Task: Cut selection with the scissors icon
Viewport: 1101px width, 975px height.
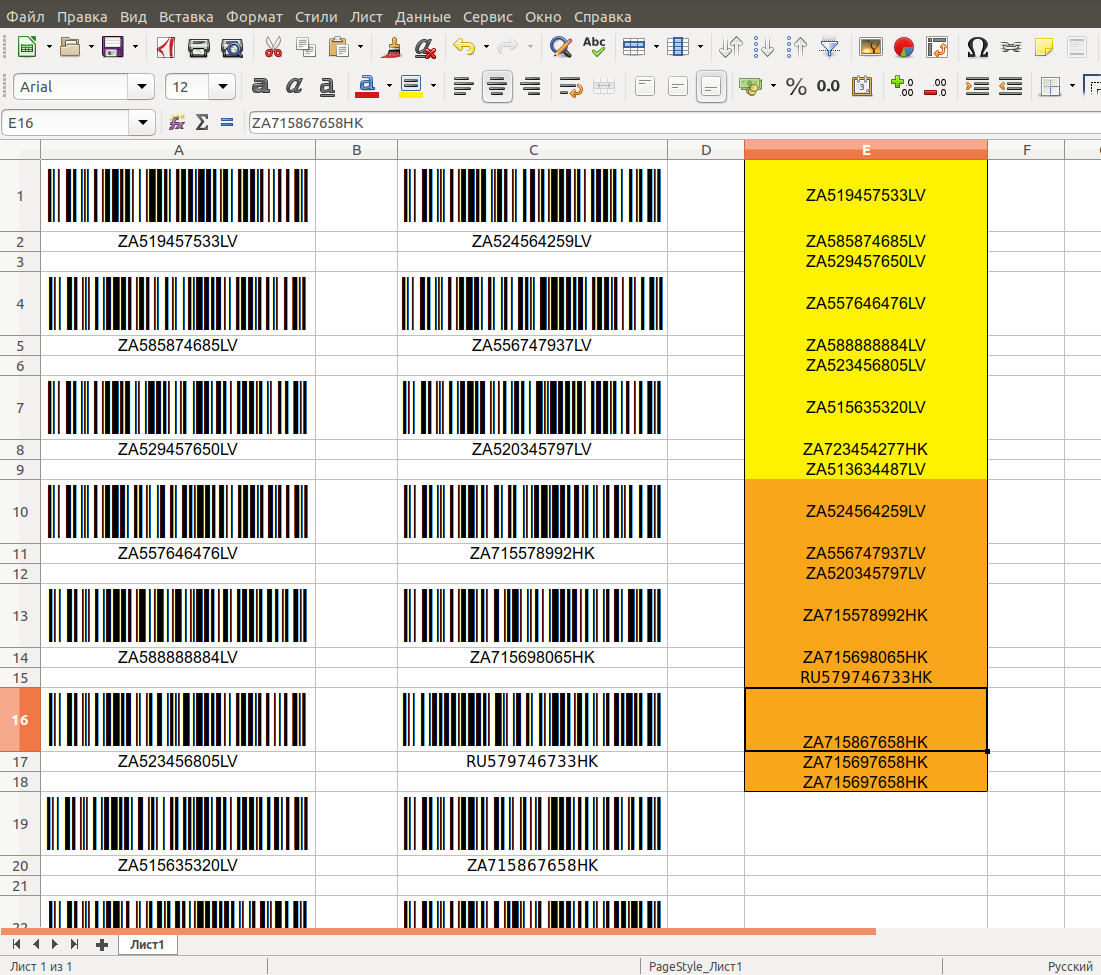Action: pyautogui.click(x=273, y=47)
